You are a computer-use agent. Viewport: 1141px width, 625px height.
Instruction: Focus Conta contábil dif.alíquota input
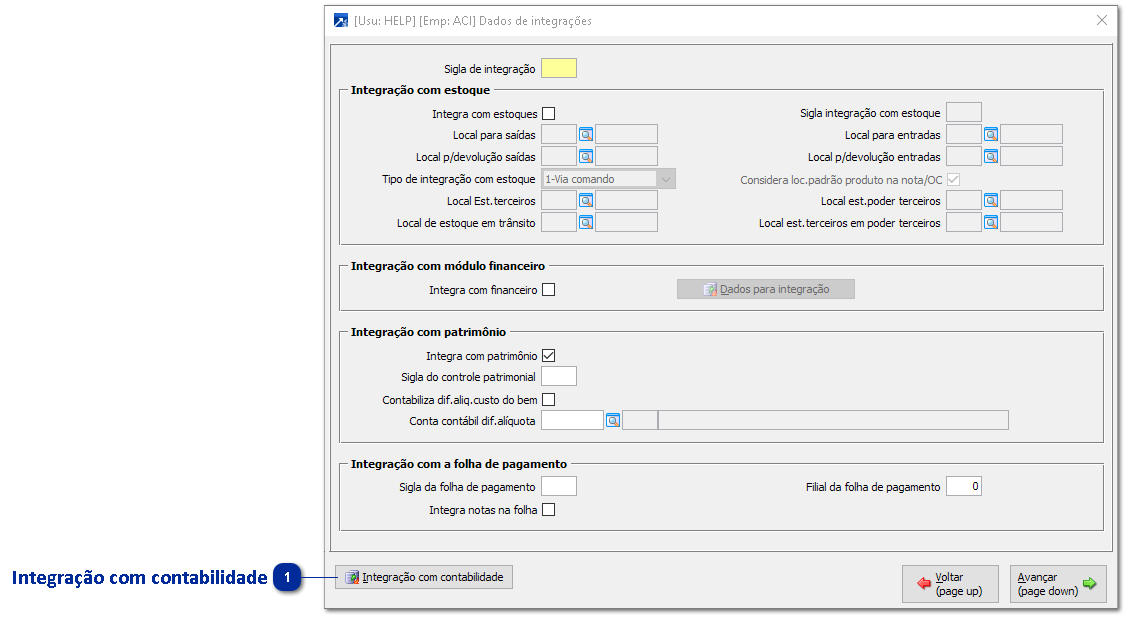click(572, 420)
